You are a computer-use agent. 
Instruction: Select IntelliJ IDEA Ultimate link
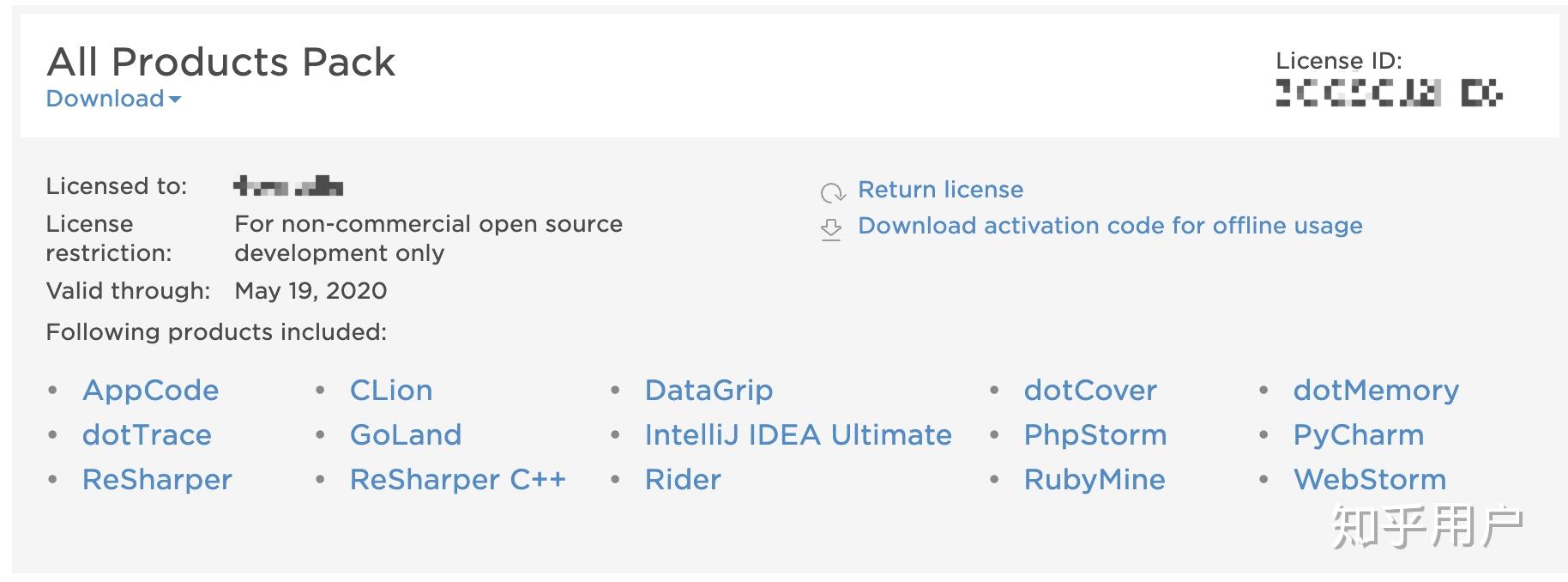click(x=798, y=435)
